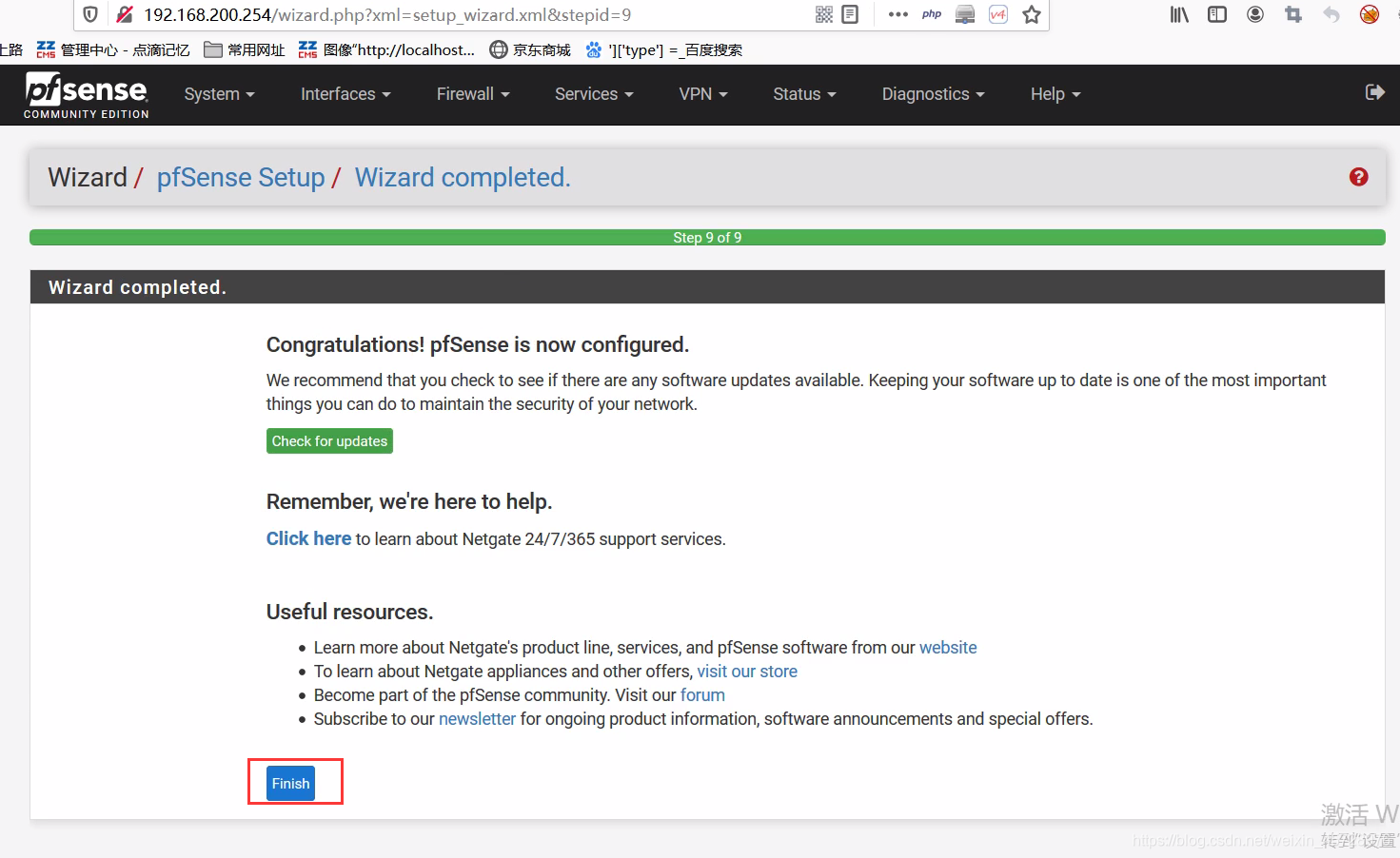Click the red v4 extension icon

coord(998,14)
